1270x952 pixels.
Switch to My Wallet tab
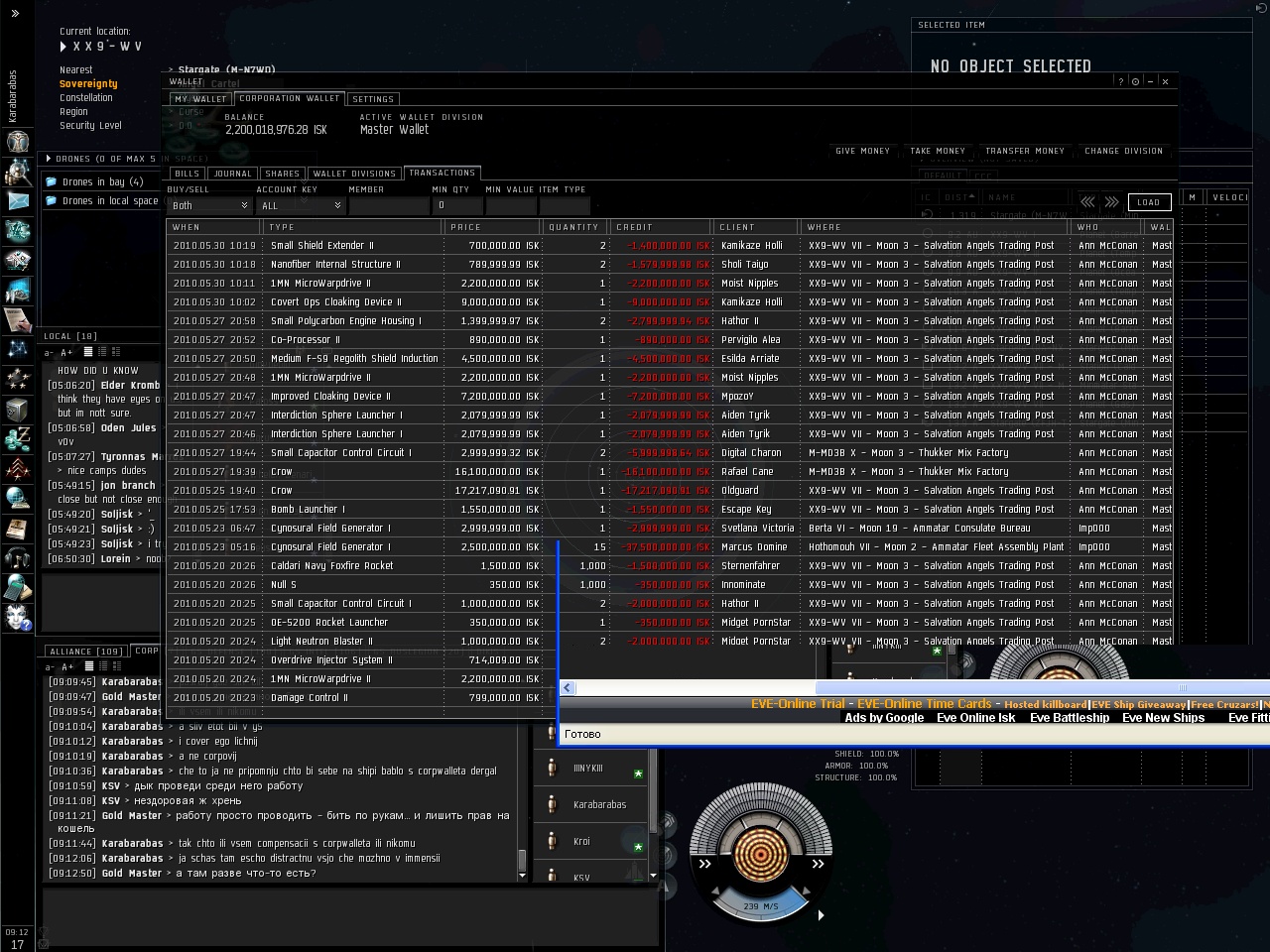[x=200, y=99]
